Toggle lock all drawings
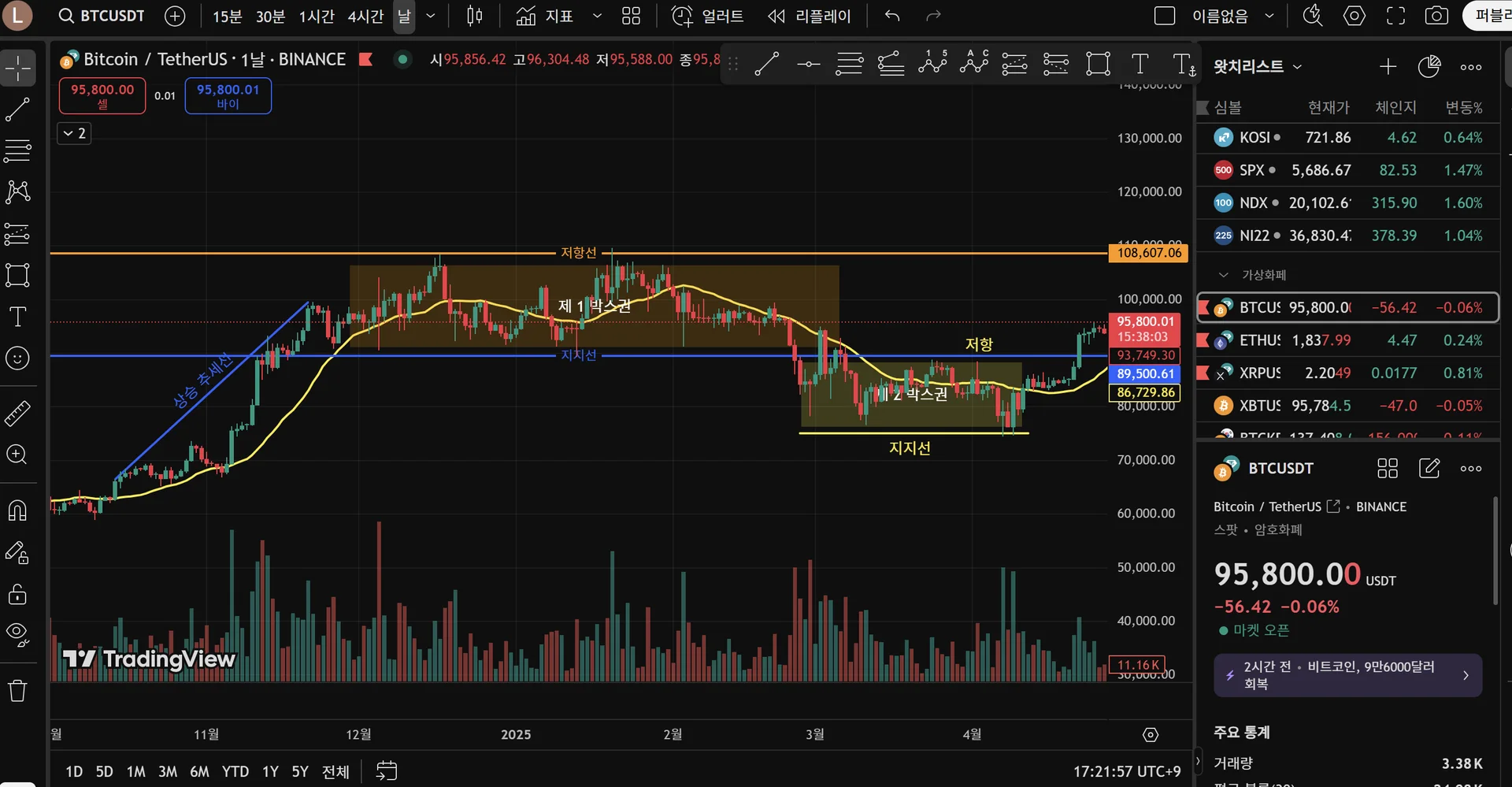This screenshot has width=1512, height=787. [x=17, y=594]
